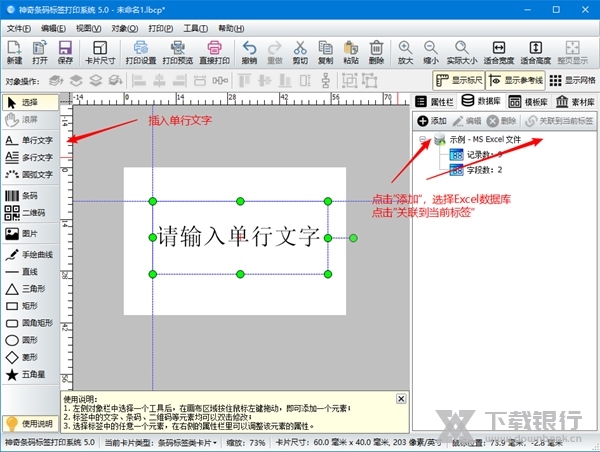The image size is (600, 452).
Task: Open the 工具(T) menu
Action: click(196, 29)
